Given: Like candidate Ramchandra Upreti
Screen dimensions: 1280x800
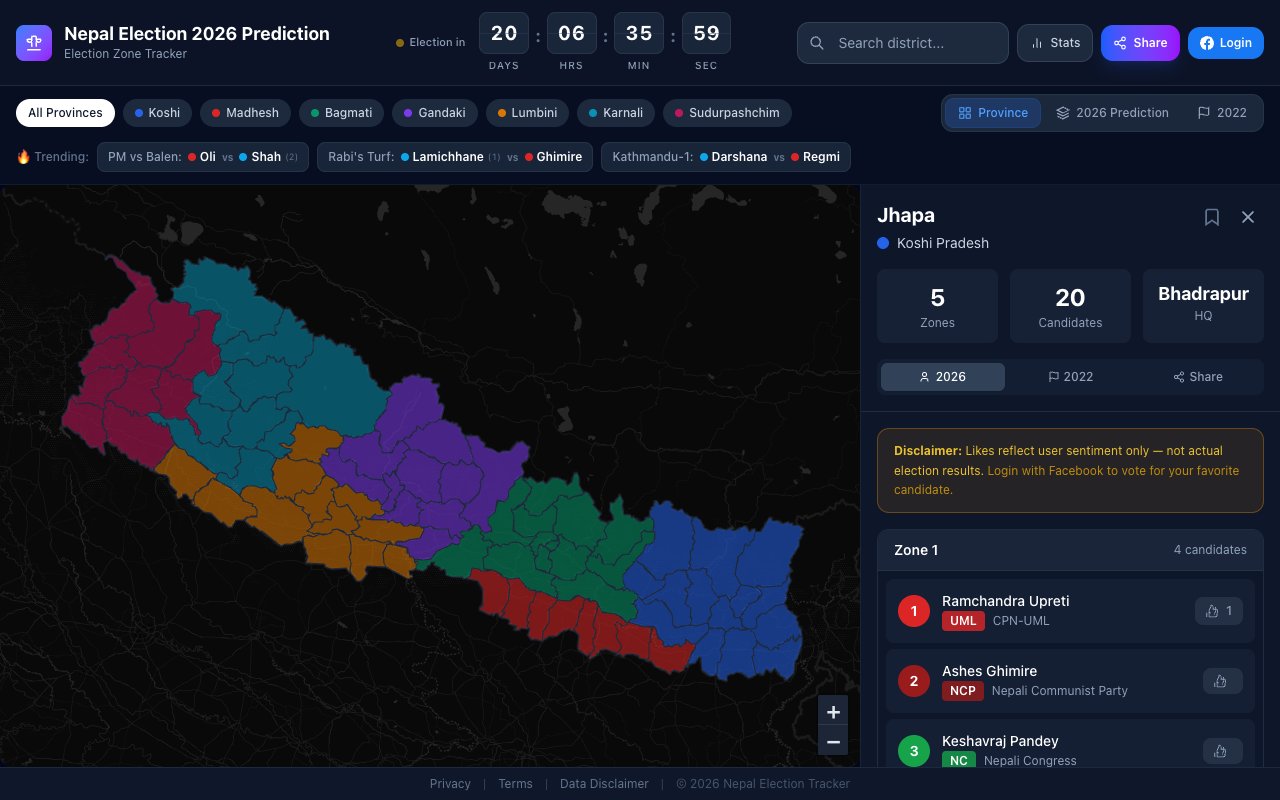Looking at the screenshot, I should [x=1218, y=611].
